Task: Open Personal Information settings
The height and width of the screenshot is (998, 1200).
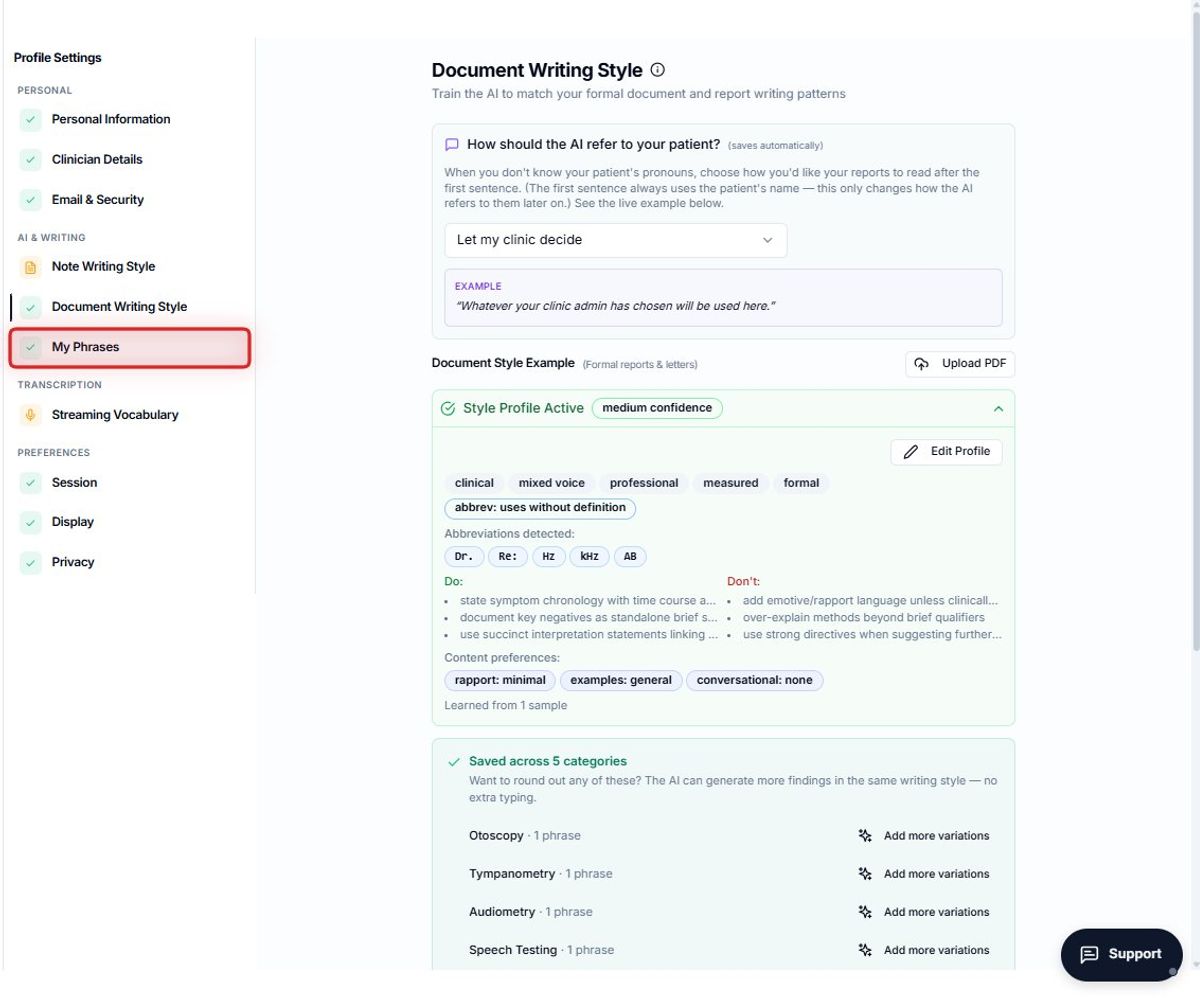Action: click(x=129, y=119)
